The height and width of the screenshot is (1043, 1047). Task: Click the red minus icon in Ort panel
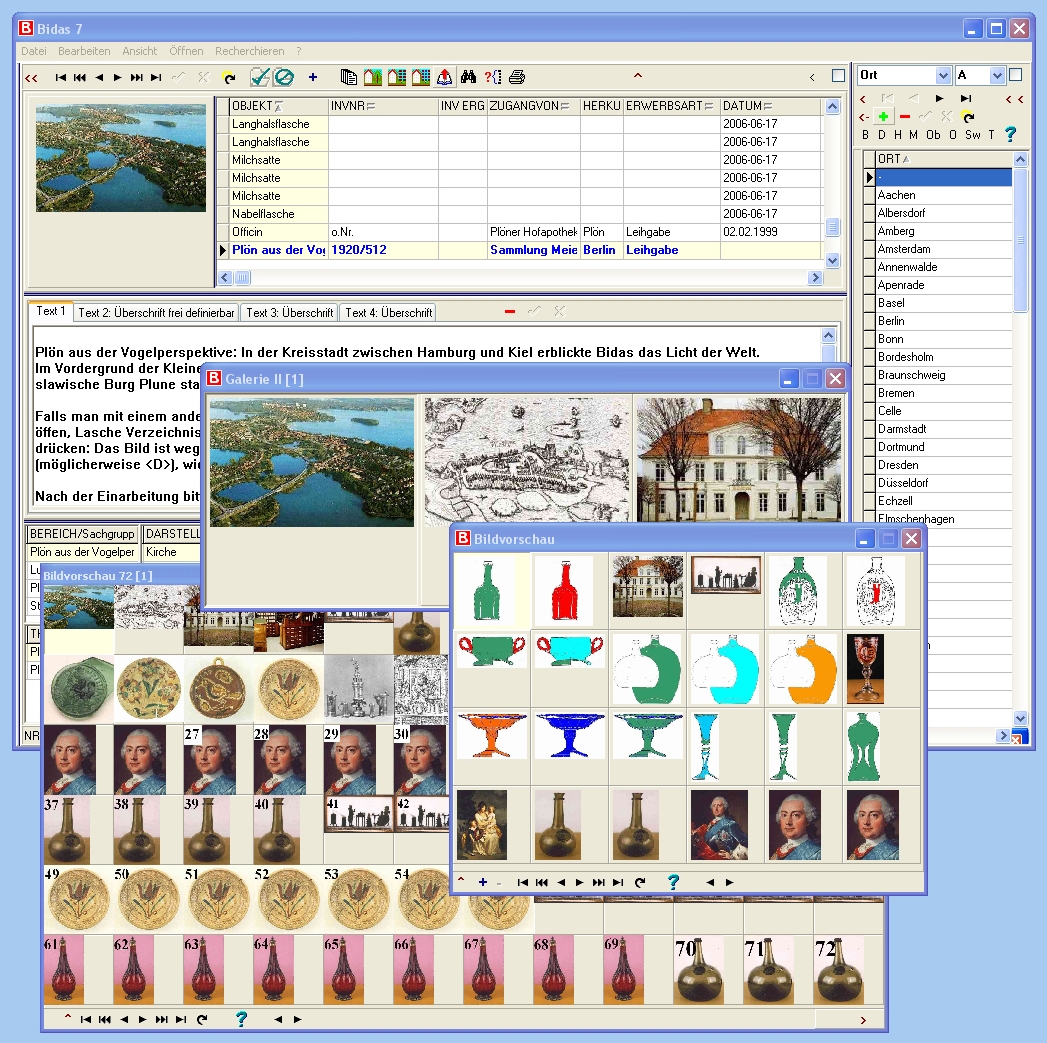coord(905,116)
